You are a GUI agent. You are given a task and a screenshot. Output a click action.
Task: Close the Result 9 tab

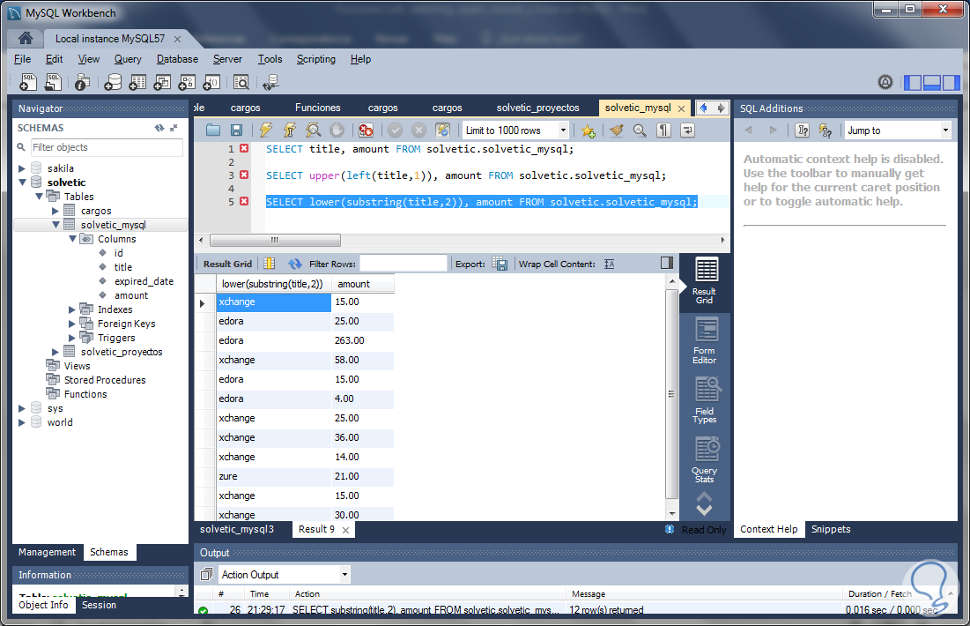(345, 530)
